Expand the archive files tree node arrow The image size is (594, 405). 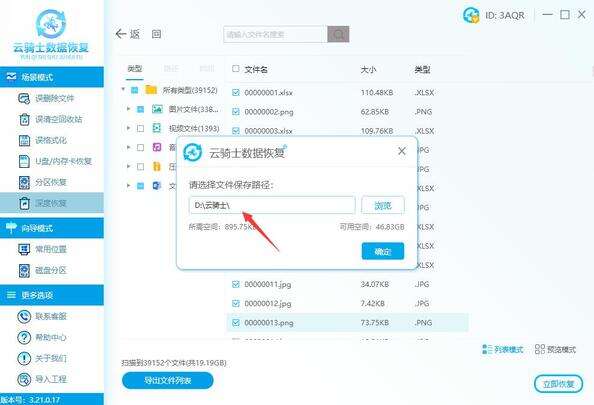(128, 166)
